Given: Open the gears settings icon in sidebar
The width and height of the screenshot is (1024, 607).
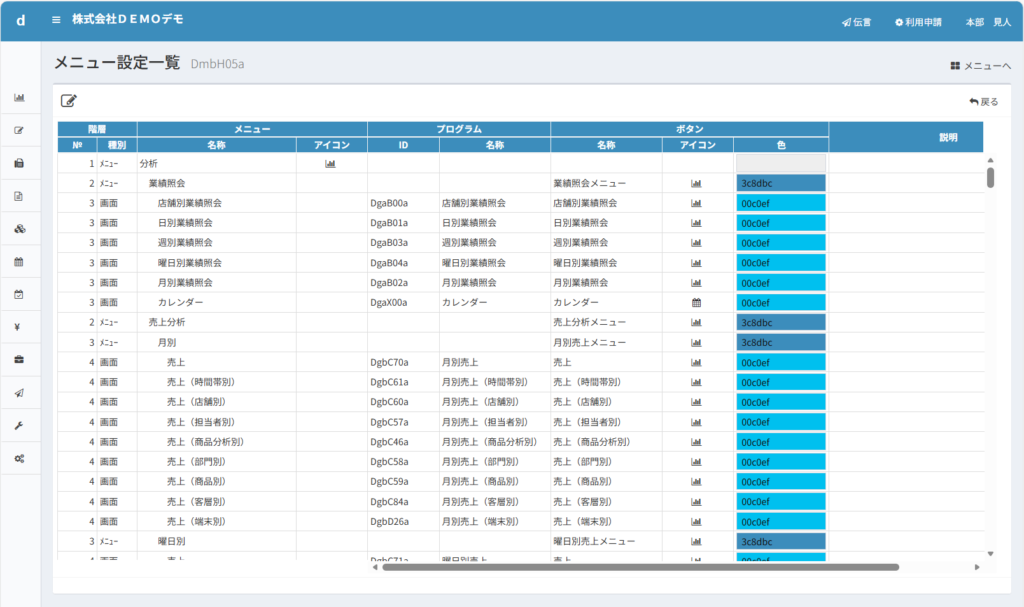Looking at the screenshot, I should point(19,458).
